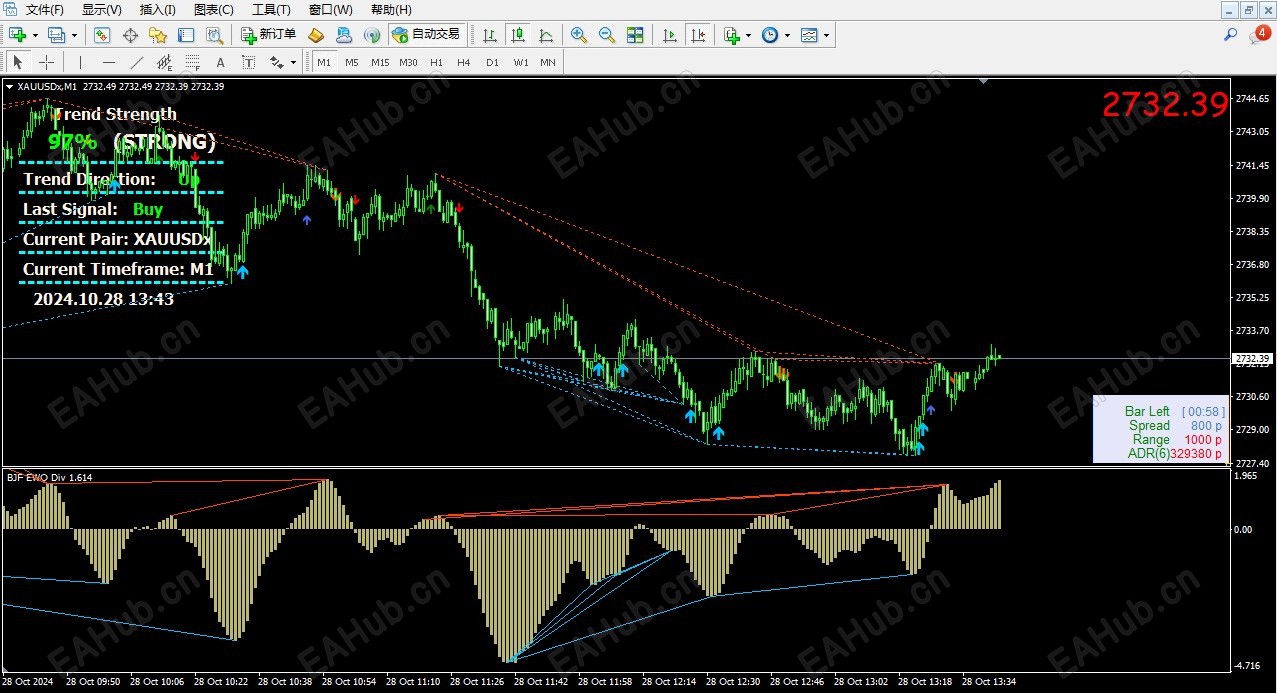This screenshot has height=693, width=1277.
Task: Select the equidistant channel tool
Action: click(165, 62)
